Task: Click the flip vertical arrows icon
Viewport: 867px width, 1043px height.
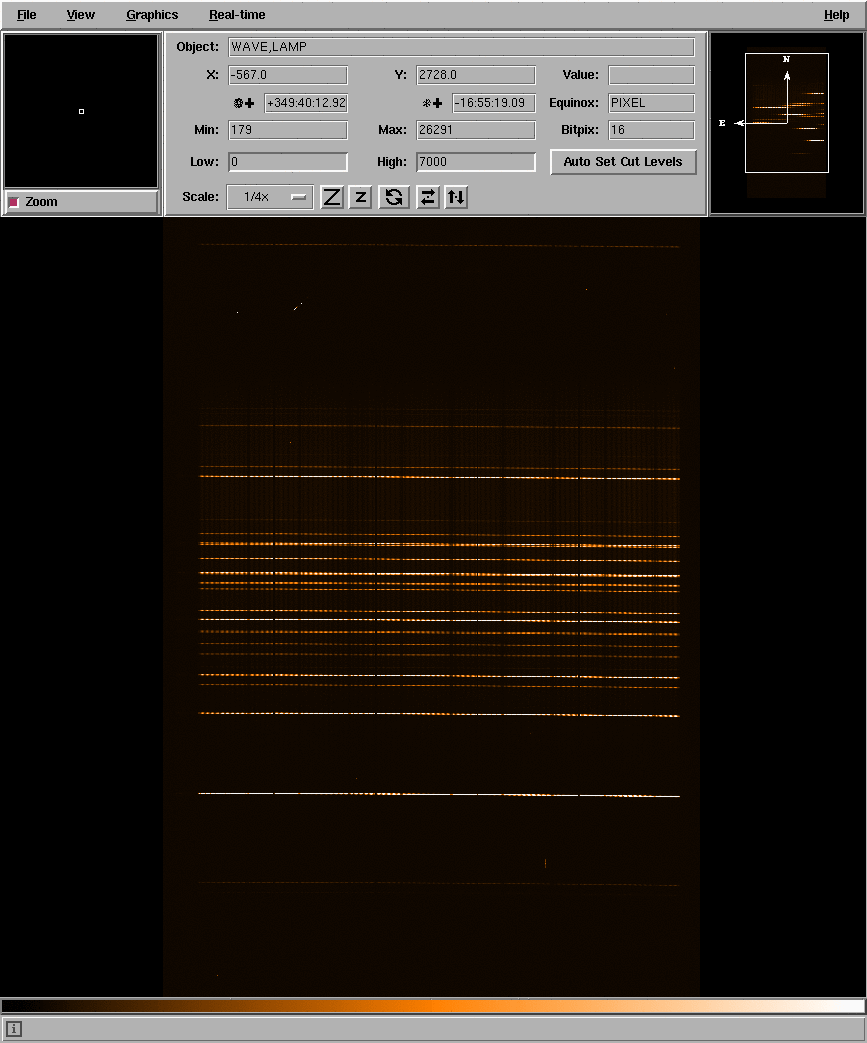Action: click(456, 197)
